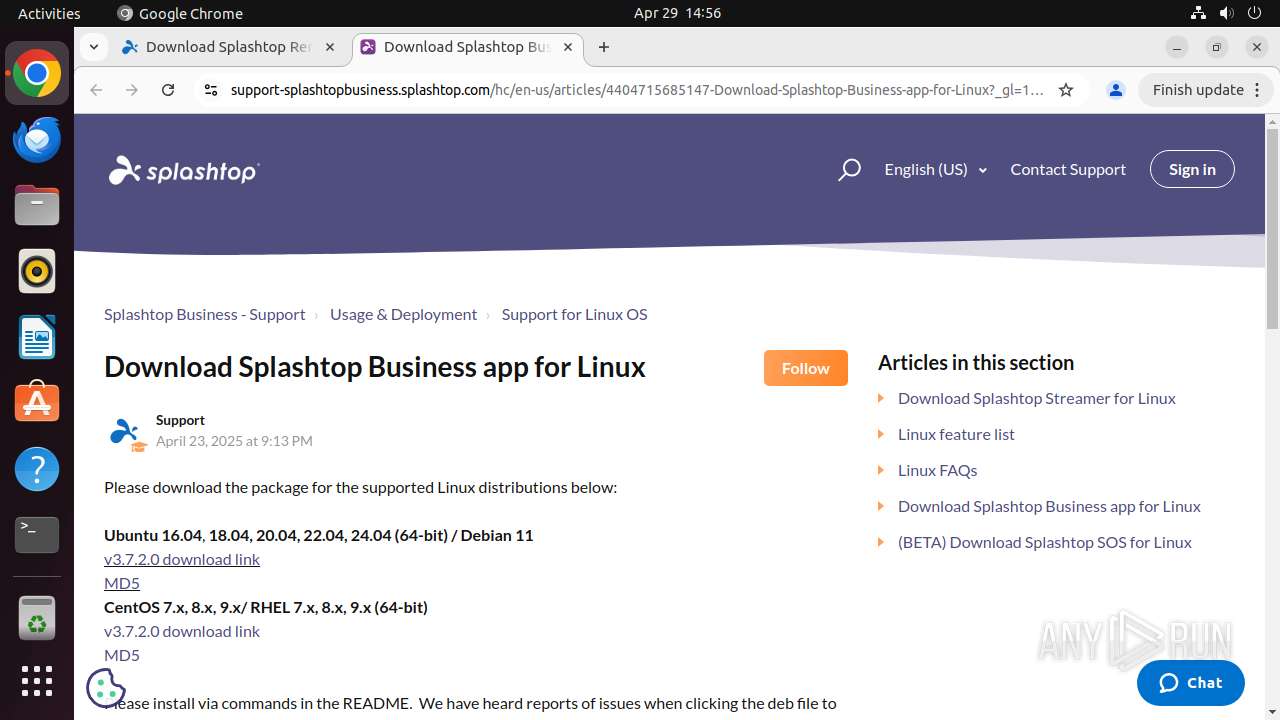Open the search magnifier on Splashtop header
The height and width of the screenshot is (720, 1280).
point(849,170)
